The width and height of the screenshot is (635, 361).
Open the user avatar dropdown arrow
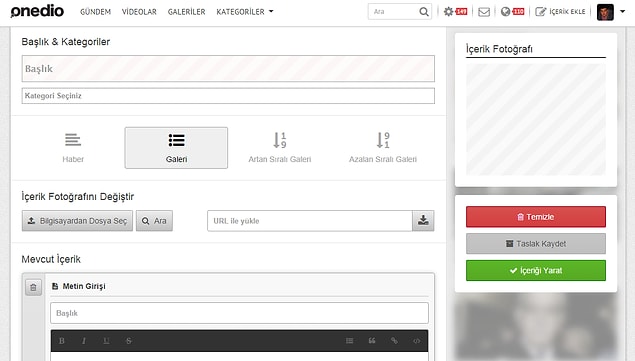click(x=622, y=11)
